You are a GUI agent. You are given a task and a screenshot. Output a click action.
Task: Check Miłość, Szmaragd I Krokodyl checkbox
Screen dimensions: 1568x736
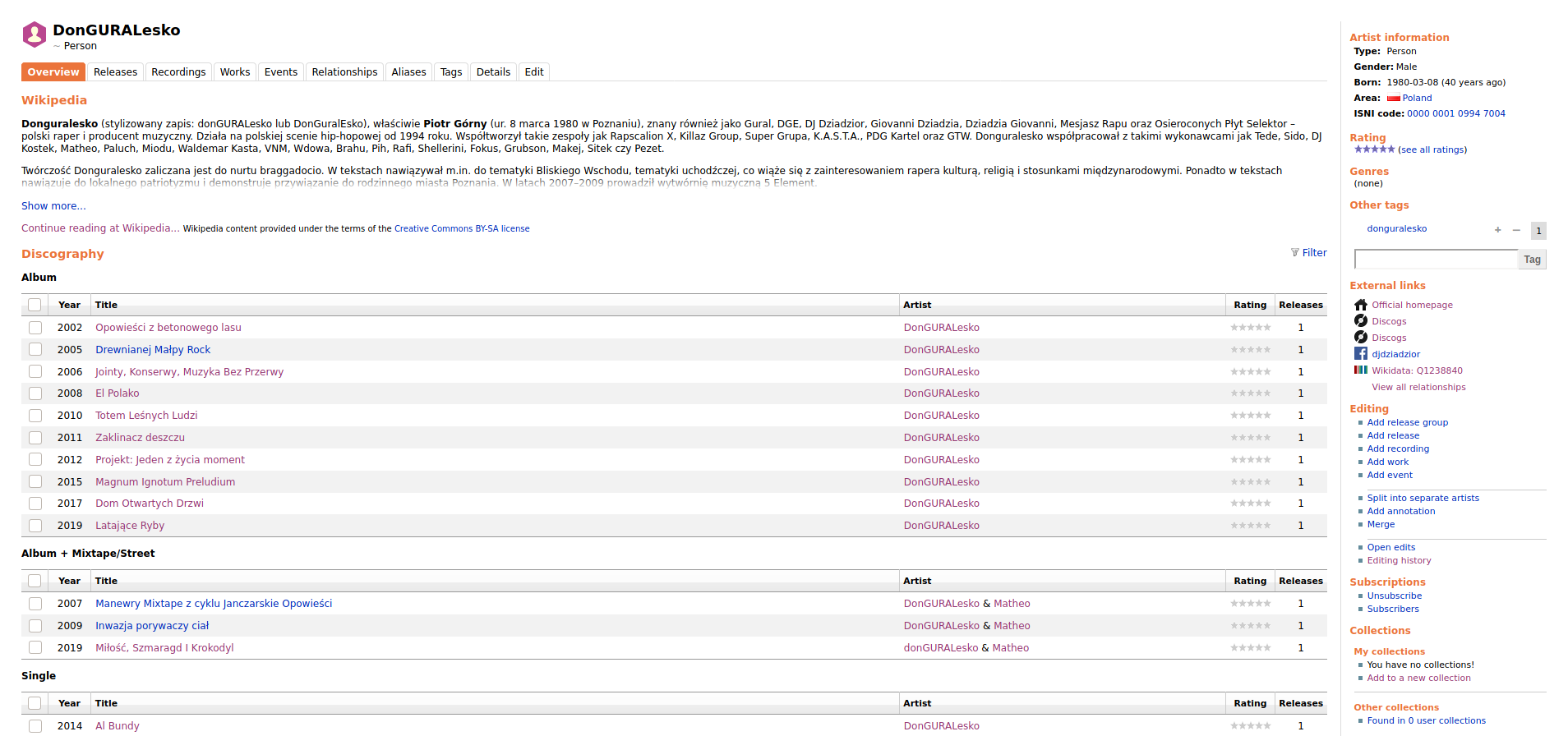(x=35, y=648)
